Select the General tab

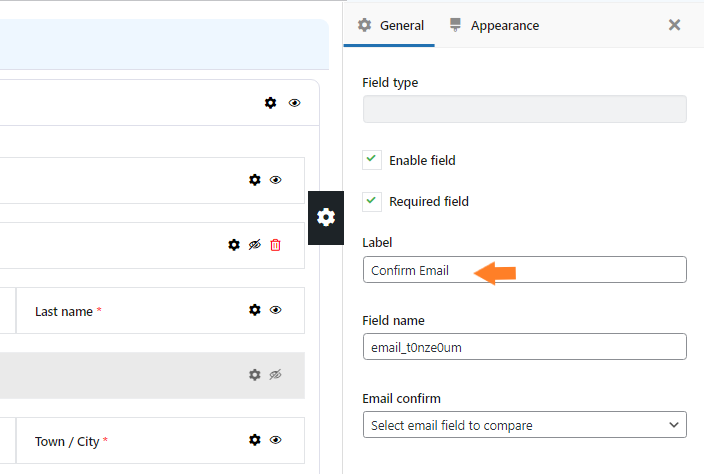391,26
